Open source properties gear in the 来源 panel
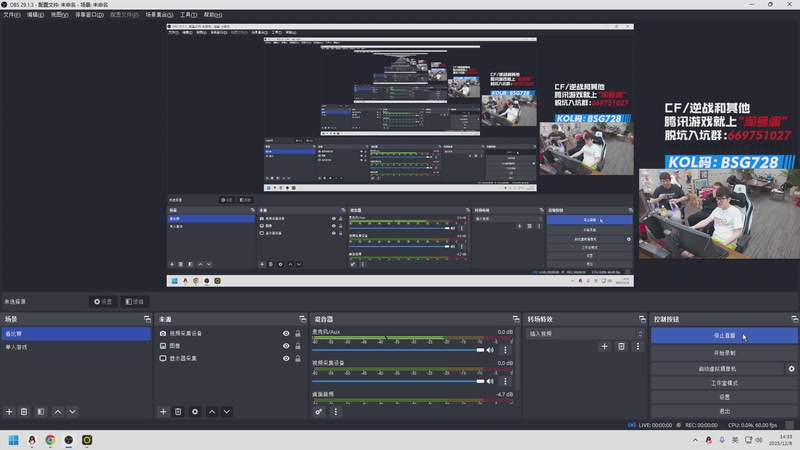Image resolution: width=800 pixels, height=450 pixels. click(x=195, y=412)
